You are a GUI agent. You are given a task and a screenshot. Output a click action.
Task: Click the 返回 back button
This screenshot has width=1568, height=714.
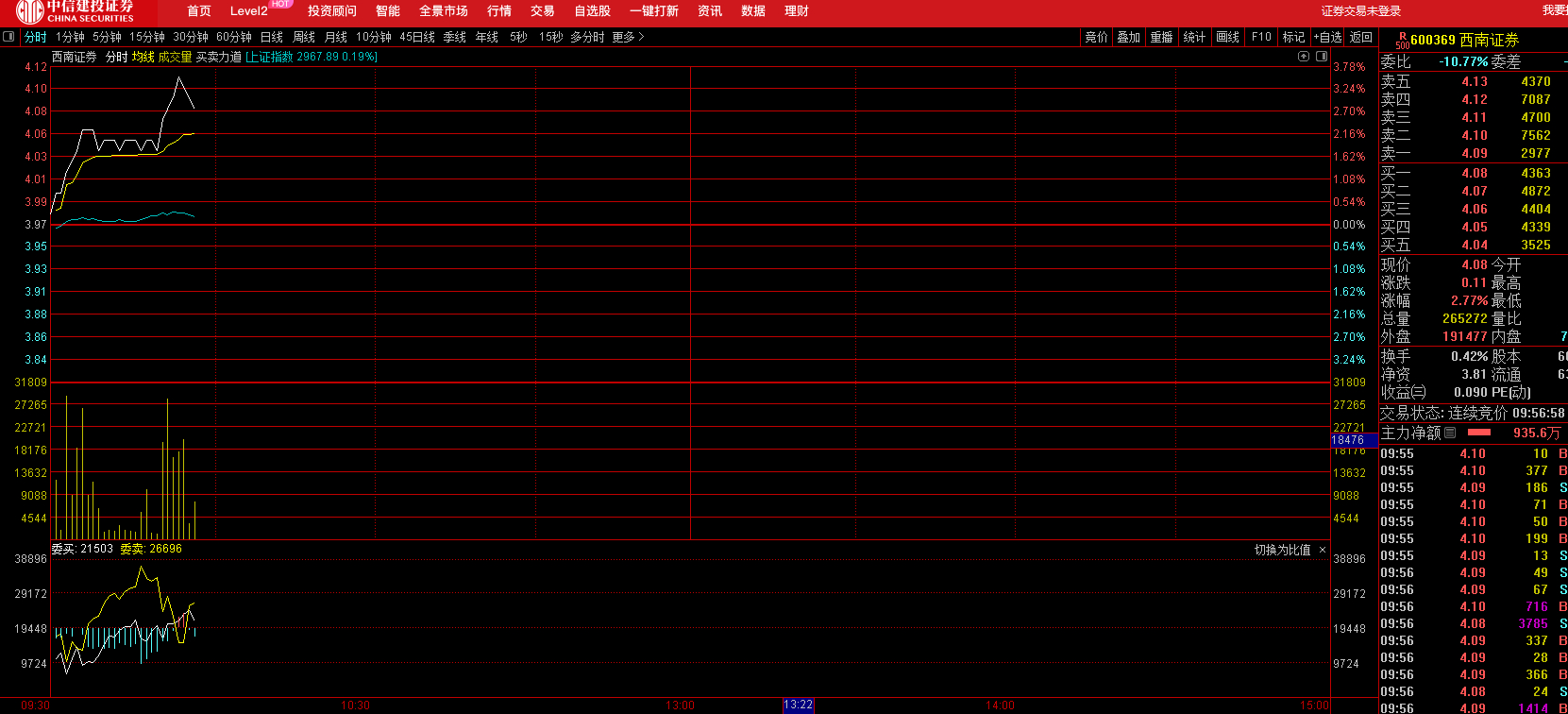(1361, 37)
